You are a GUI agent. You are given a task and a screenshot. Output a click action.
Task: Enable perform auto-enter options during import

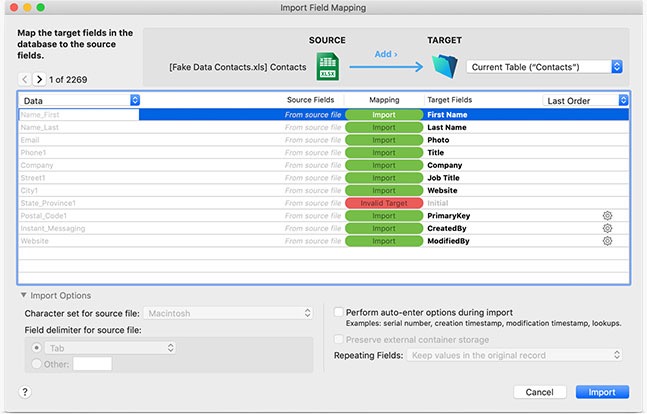point(339,312)
